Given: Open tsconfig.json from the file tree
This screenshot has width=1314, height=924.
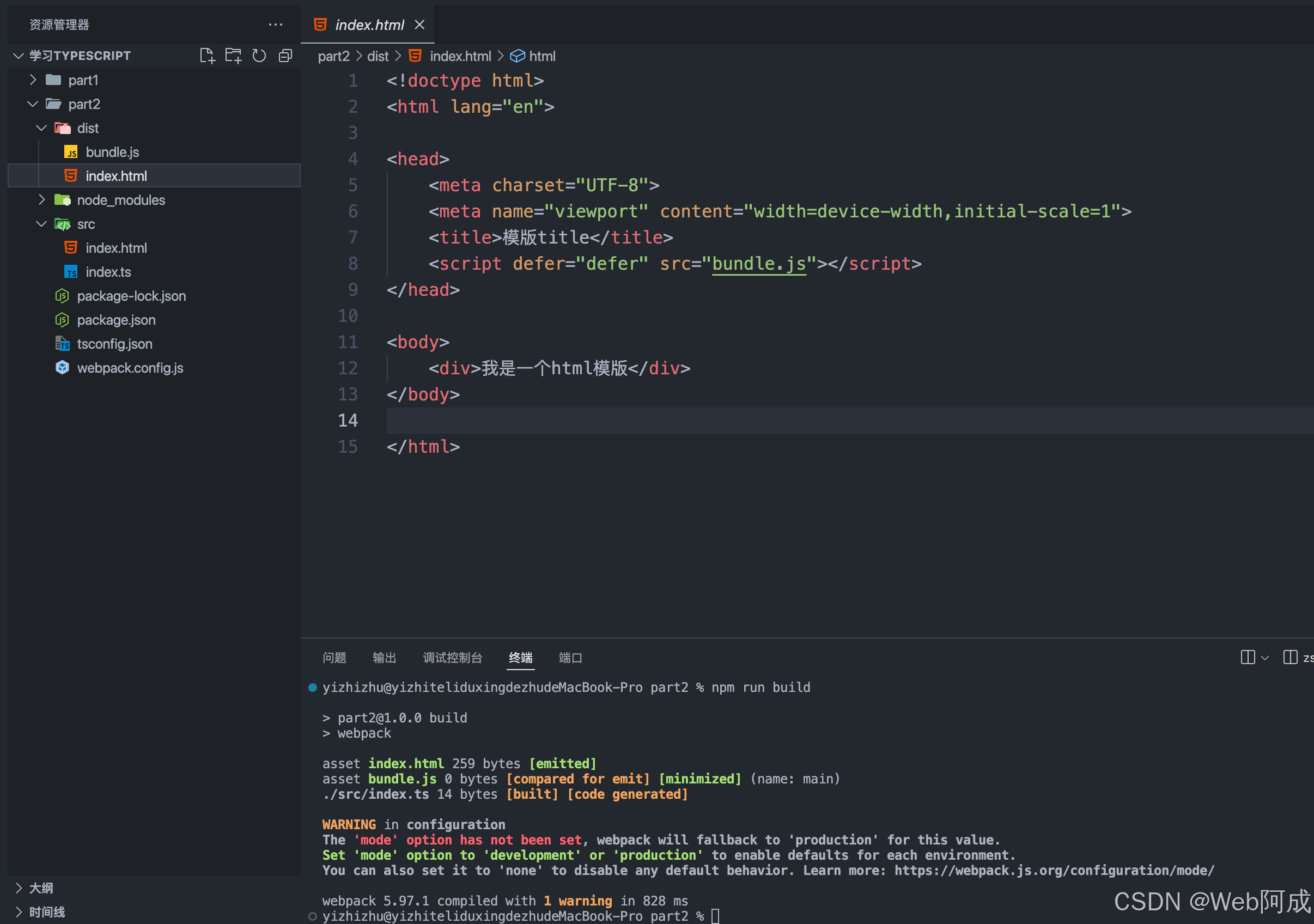Looking at the screenshot, I should pos(114,344).
